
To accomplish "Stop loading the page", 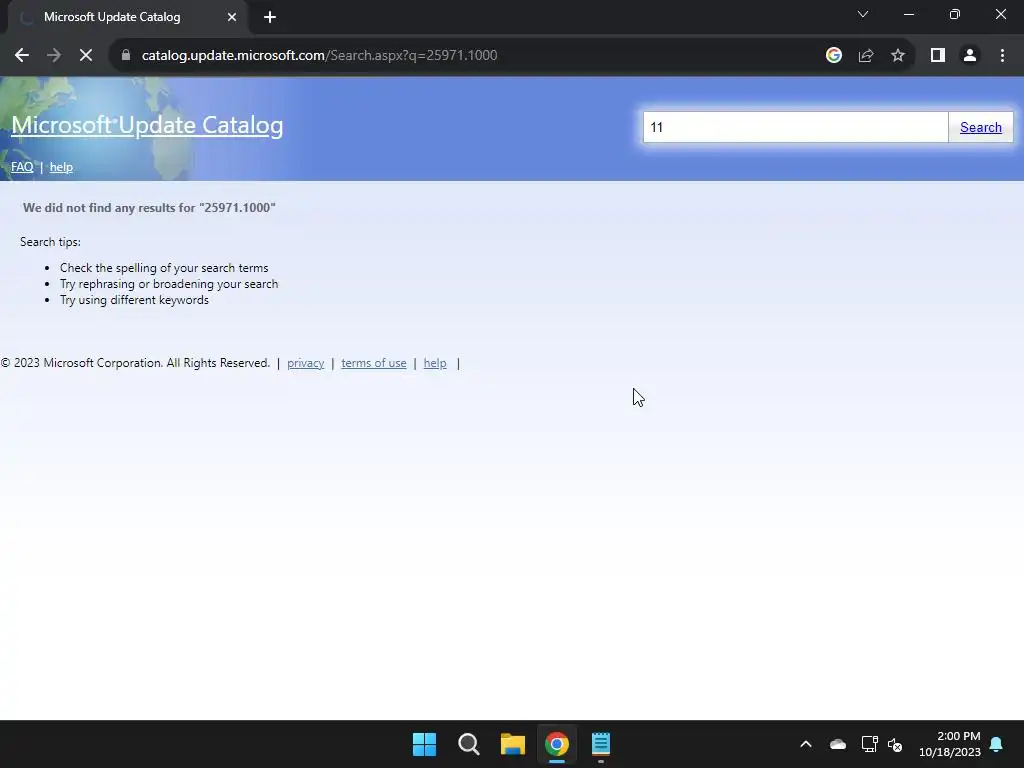I will (x=86, y=56).
